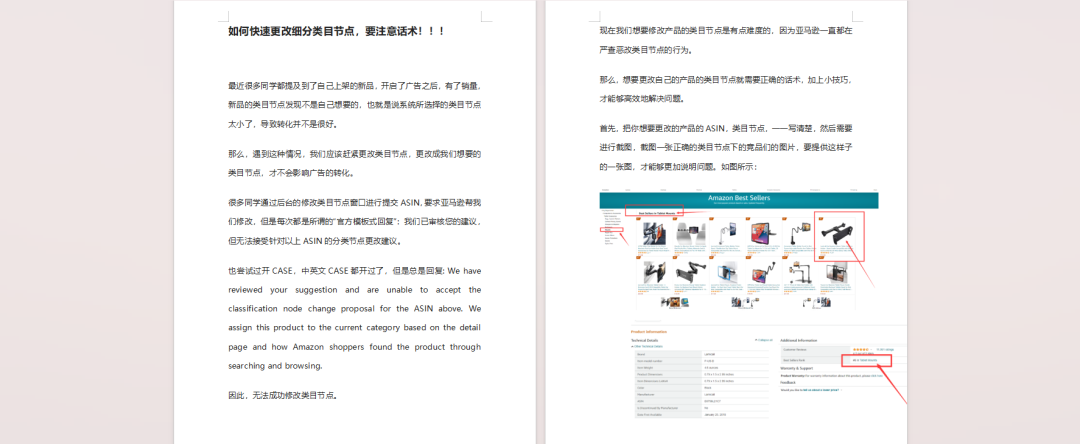The width and height of the screenshot is (1080, 444).
Task: Click the paragraph starting "那么，遇到这种情况"
Action: coord(354,163)
